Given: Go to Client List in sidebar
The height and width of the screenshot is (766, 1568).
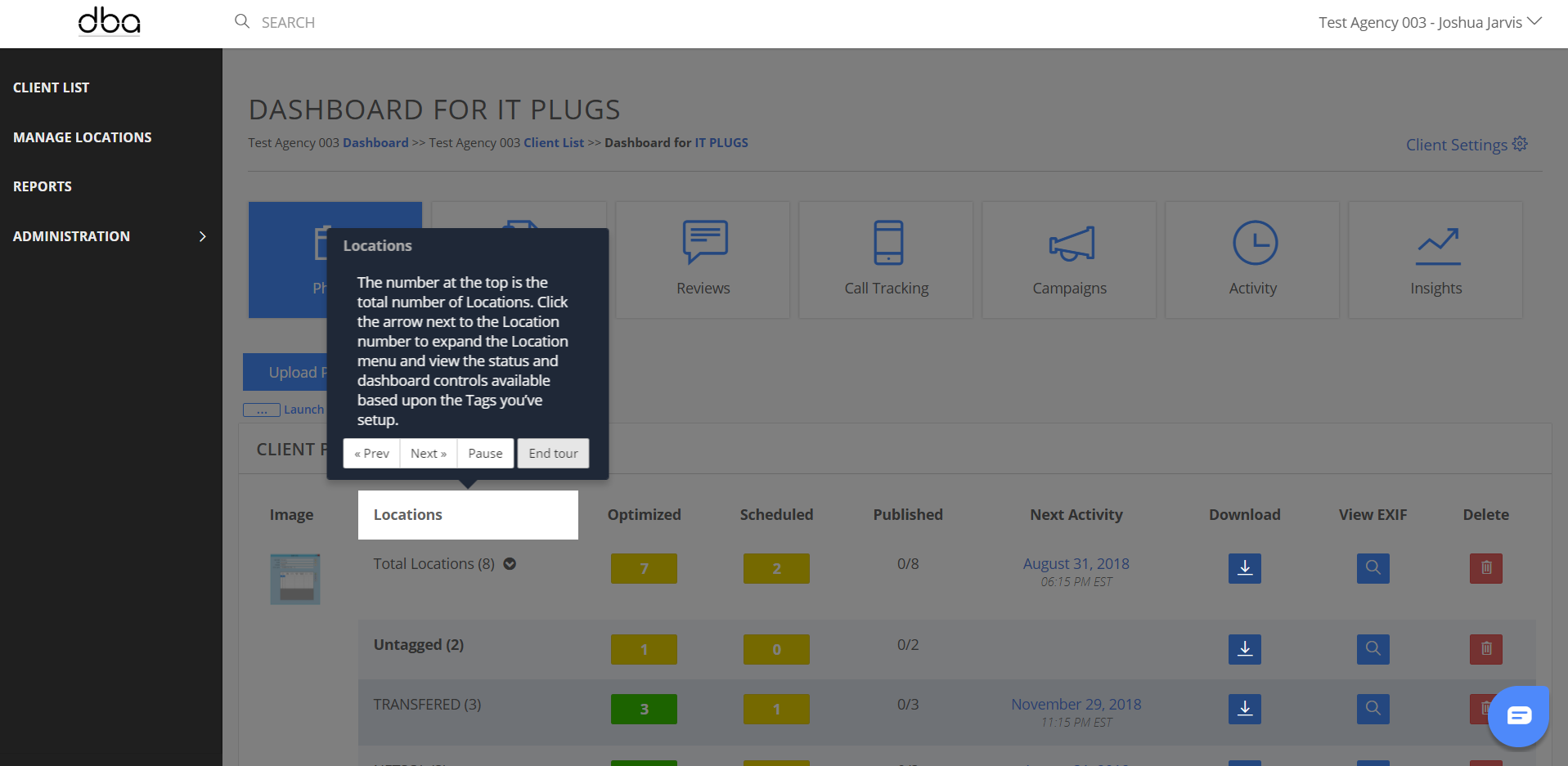Looking at the screenshot, I should point(52,87).
